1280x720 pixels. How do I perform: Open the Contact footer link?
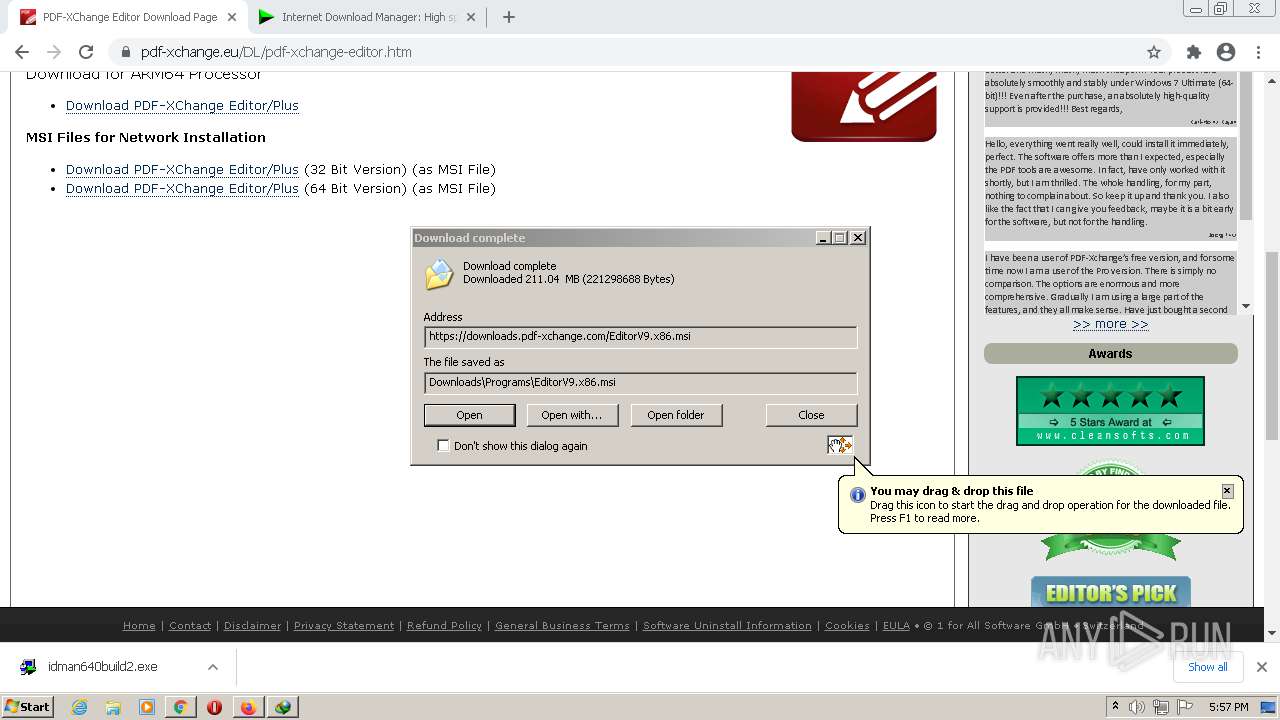[x=190, y=626]
